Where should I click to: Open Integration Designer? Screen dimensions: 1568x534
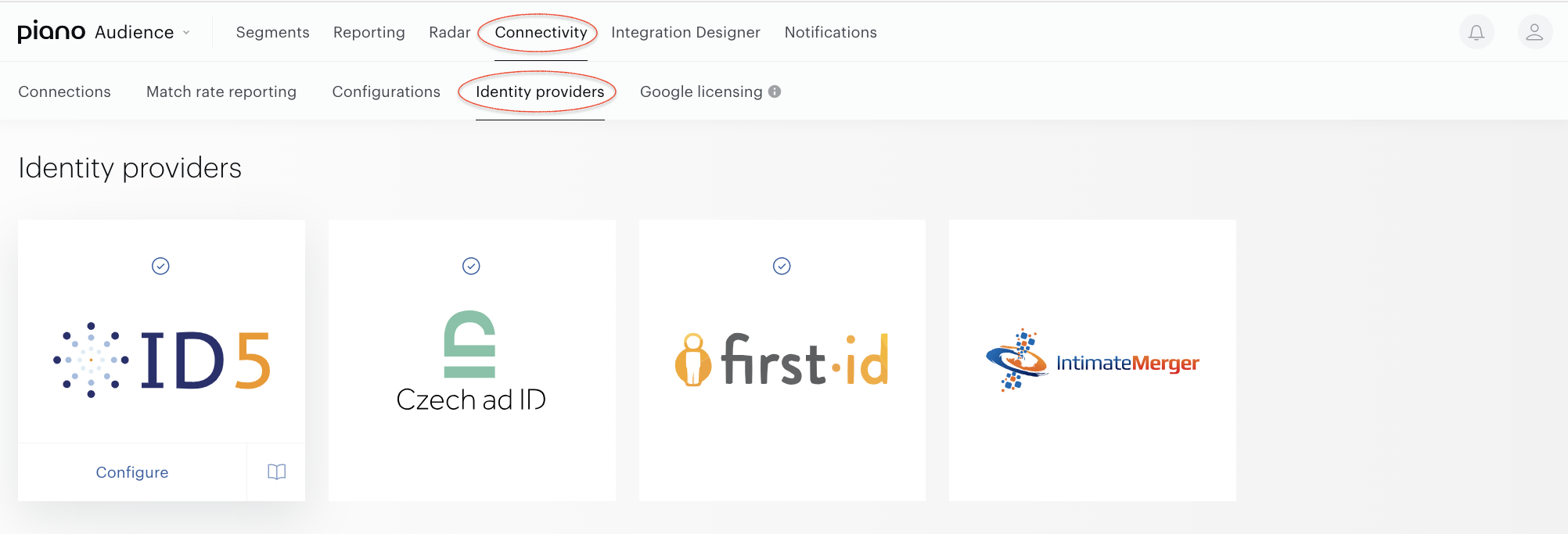coord(685,32)
